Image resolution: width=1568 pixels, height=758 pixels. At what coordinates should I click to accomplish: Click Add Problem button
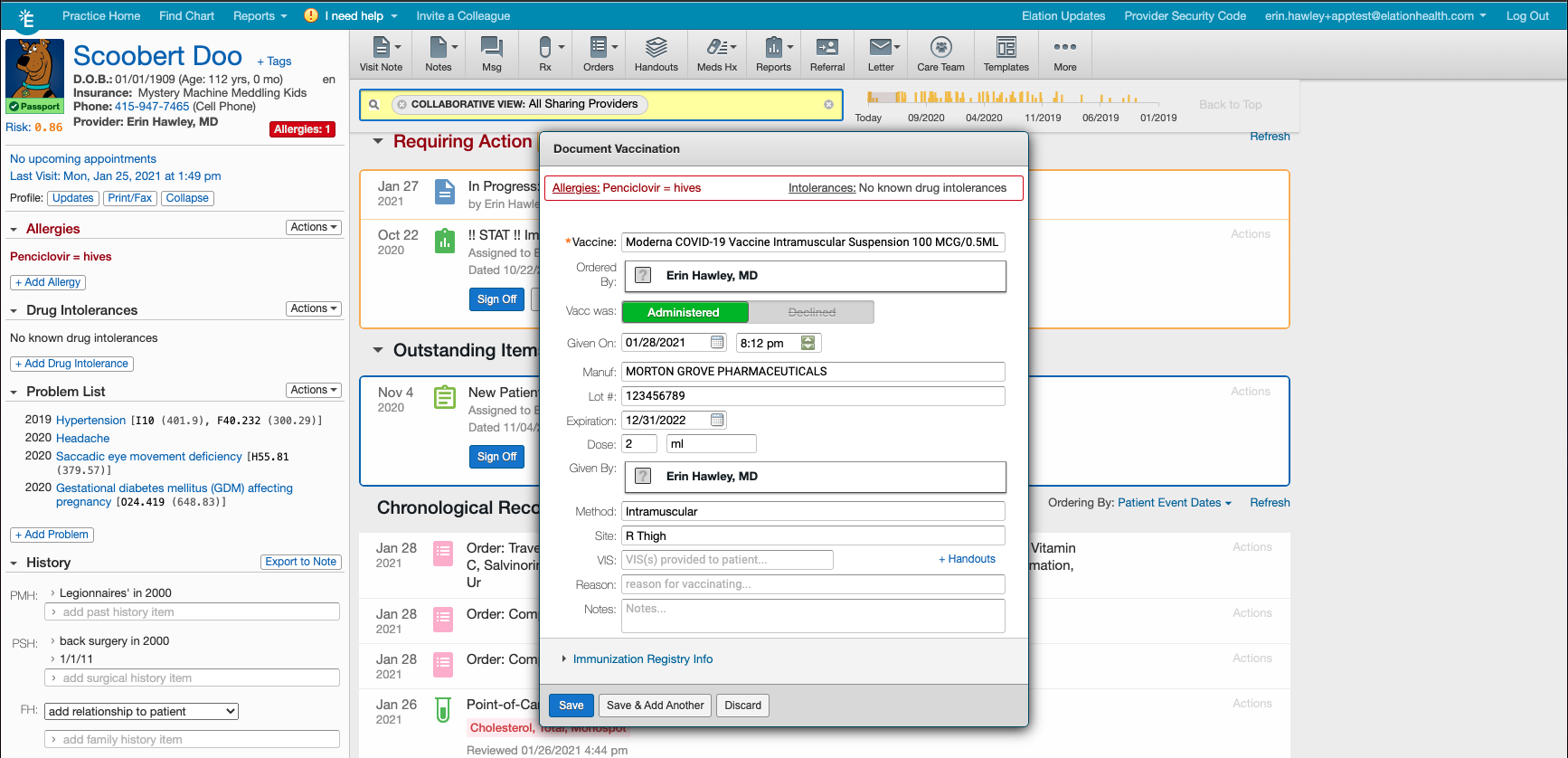[52, 535]
